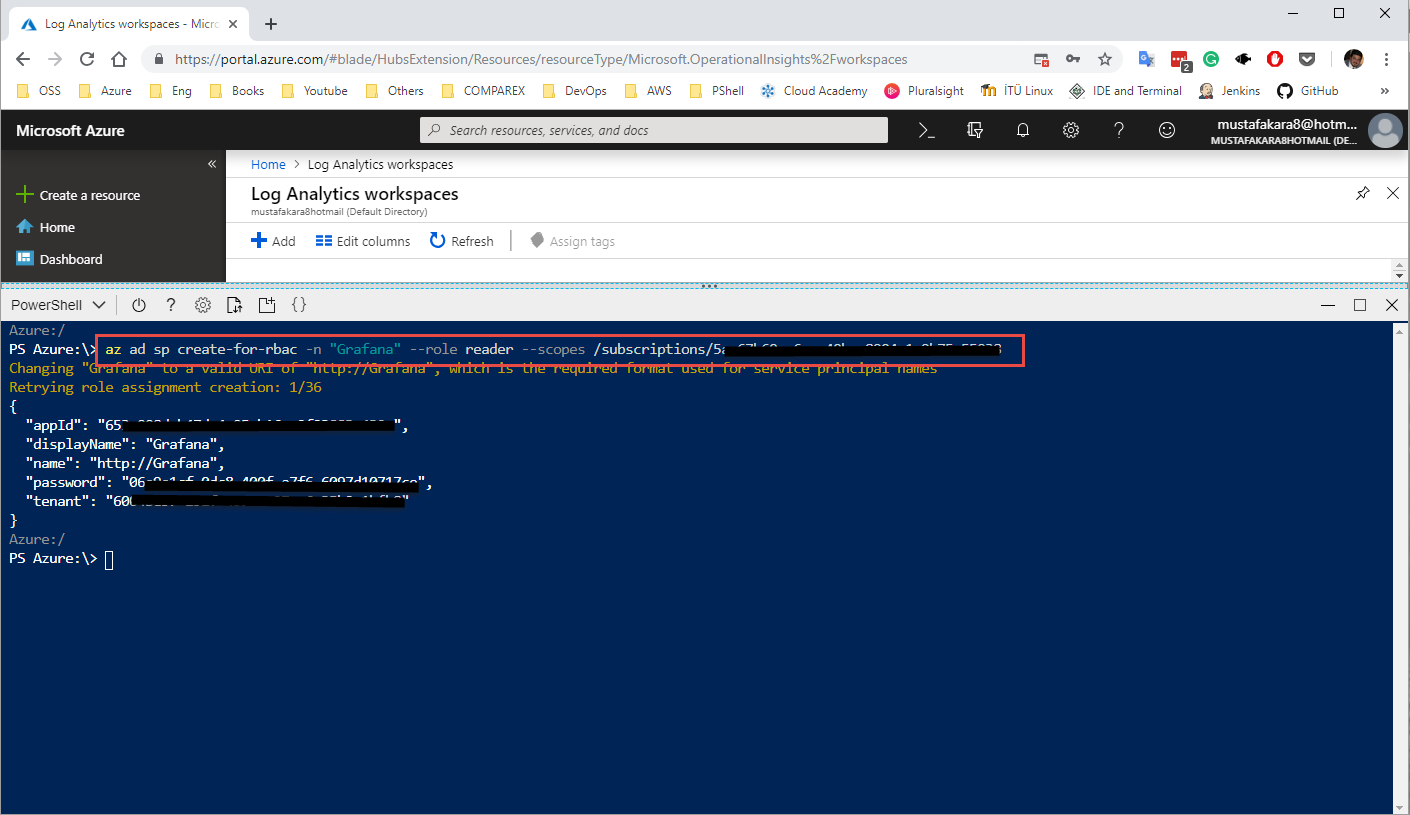Screen dimensions: 1410x815
Task: Click the browser address bar URL
Action: click(x=541, y=59)
